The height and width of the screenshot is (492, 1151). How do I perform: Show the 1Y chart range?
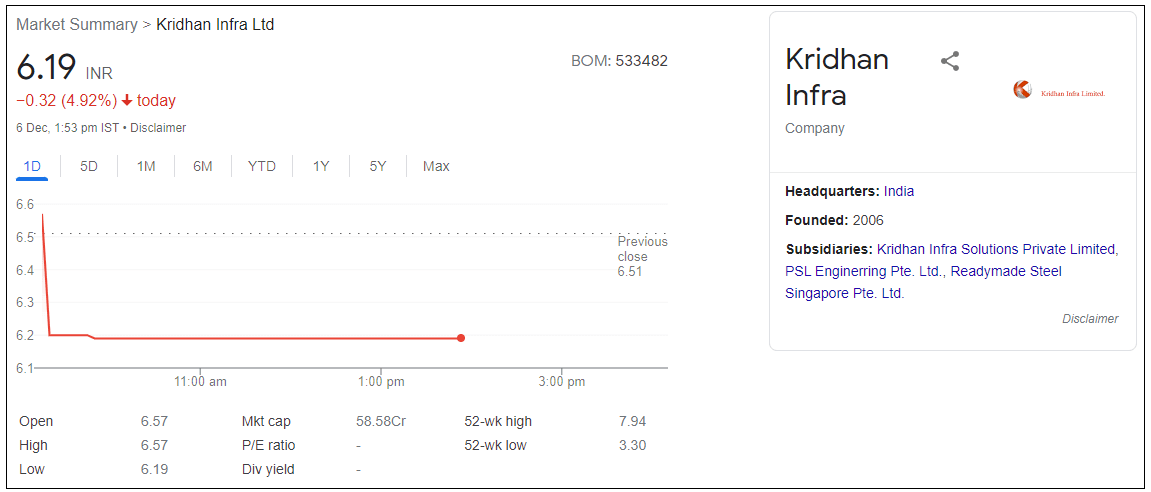(321, 166)
